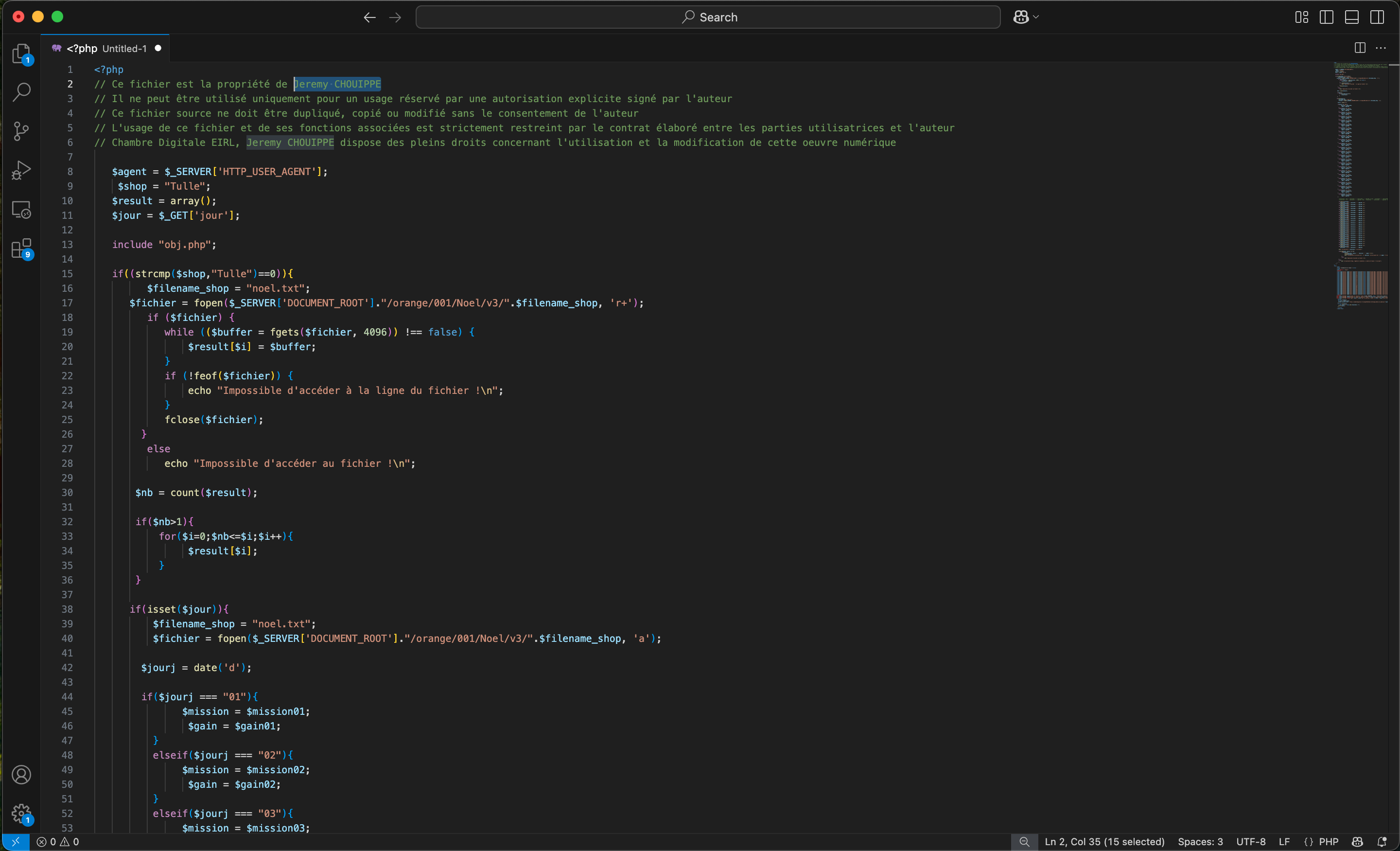Select the Untitled-1 editor tab
Screen dimensions: 1400x851
tap(106, 48)
